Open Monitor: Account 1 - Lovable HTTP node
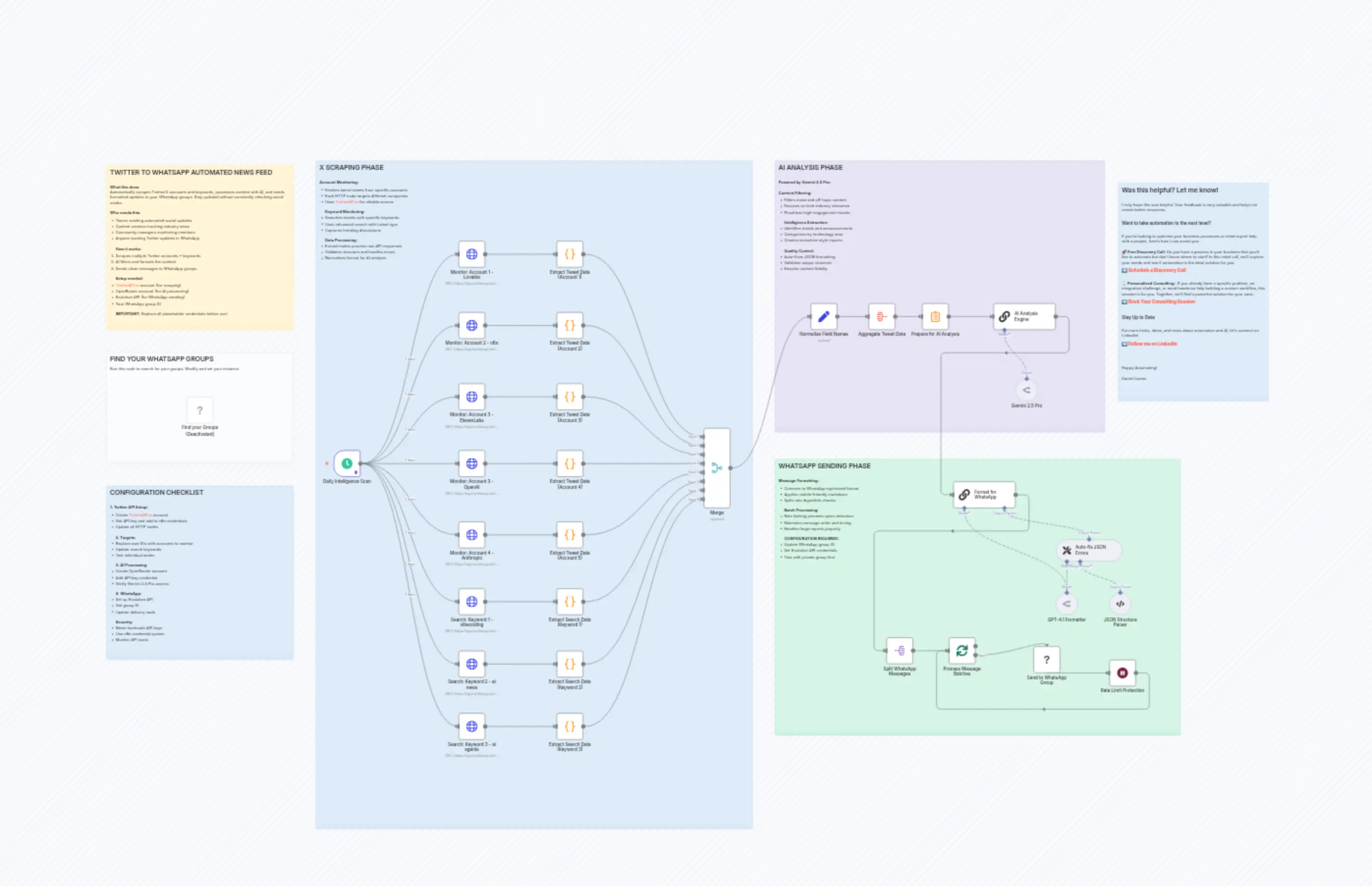 click(471, 254)
